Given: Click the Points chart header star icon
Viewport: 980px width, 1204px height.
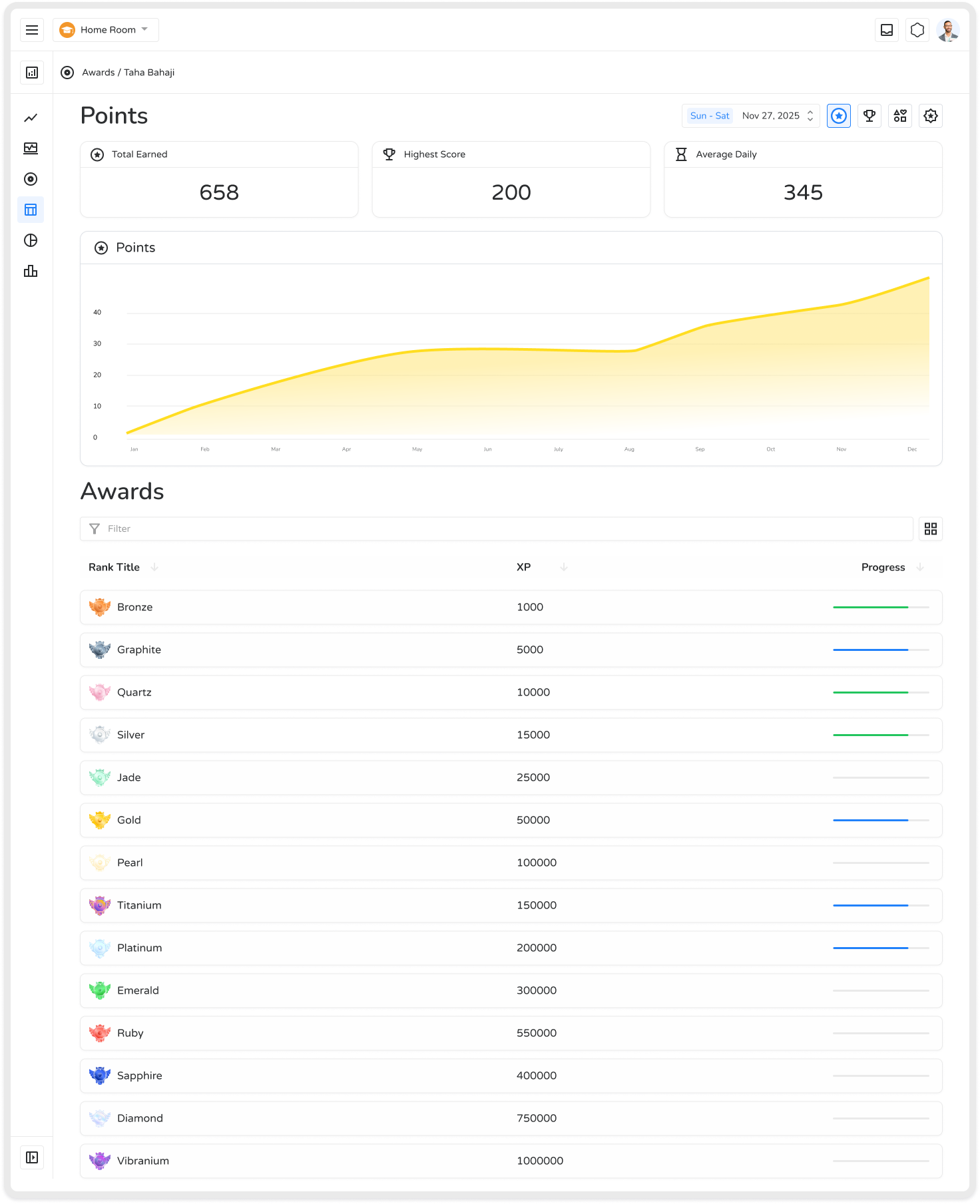Looking at the screenshot, I should pyautogui.click(x=101, y=248).
